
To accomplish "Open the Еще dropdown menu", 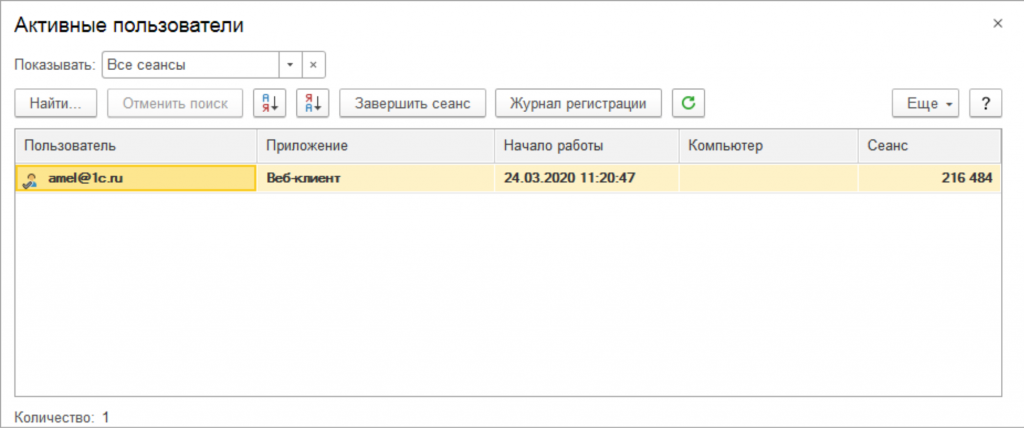I will tap(926, 103).
